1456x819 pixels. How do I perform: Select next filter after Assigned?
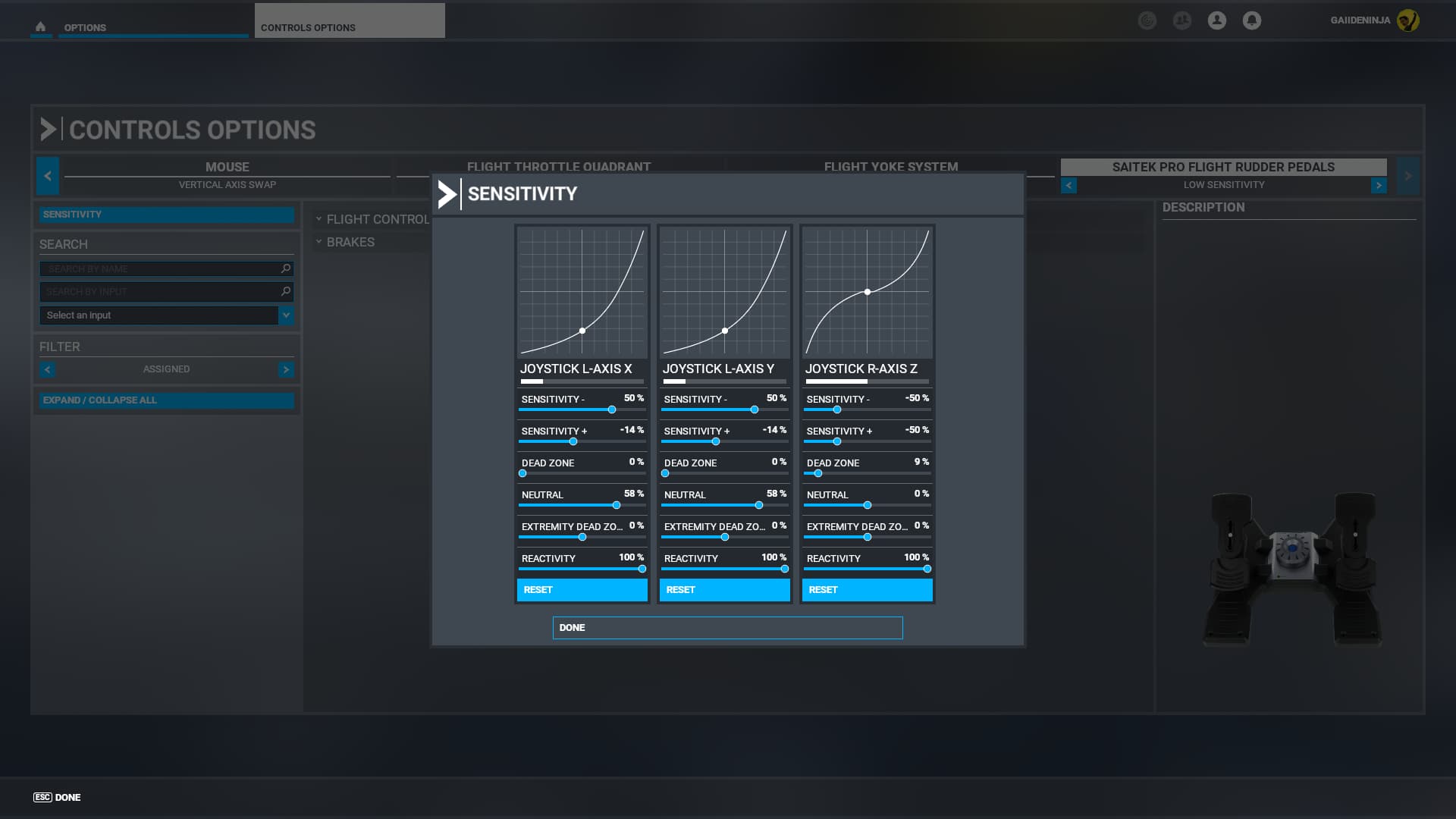click(x=286, y=369)
